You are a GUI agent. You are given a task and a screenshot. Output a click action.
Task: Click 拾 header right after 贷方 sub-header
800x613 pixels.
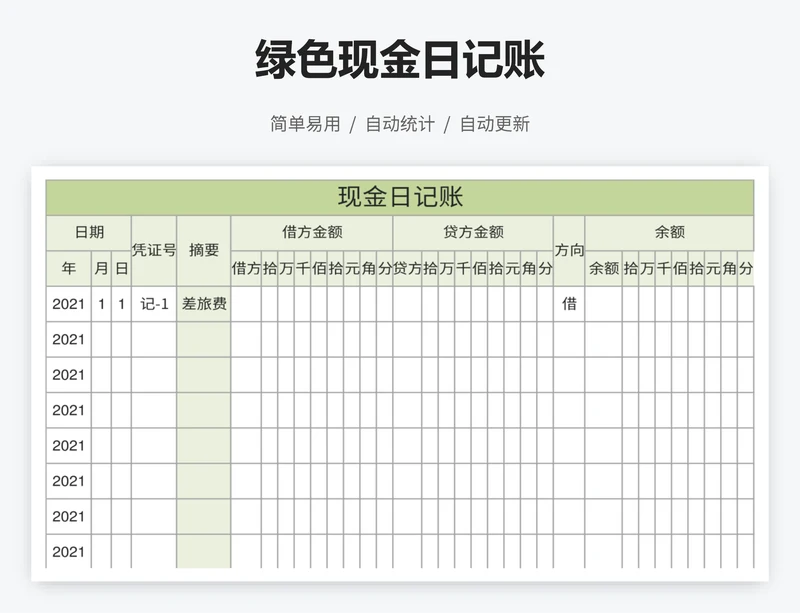click(430, 268)
